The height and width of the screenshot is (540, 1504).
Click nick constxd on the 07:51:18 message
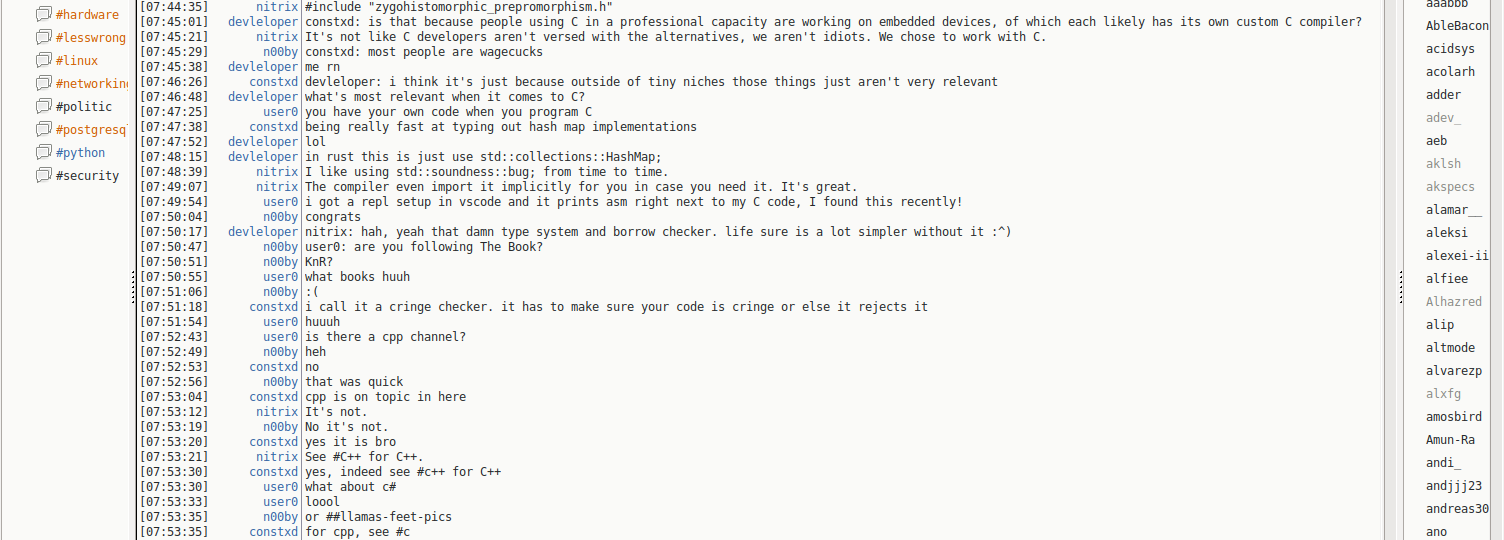pos(274,307)
